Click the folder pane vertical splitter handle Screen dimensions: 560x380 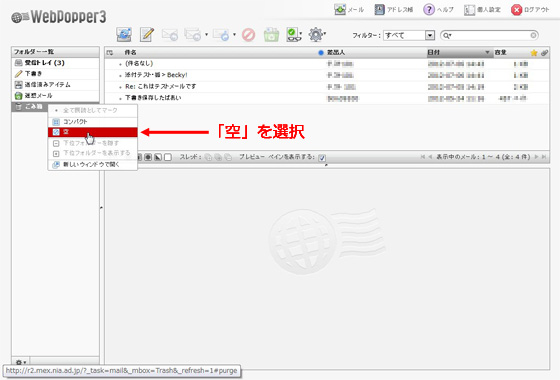[x=101, y=207]
